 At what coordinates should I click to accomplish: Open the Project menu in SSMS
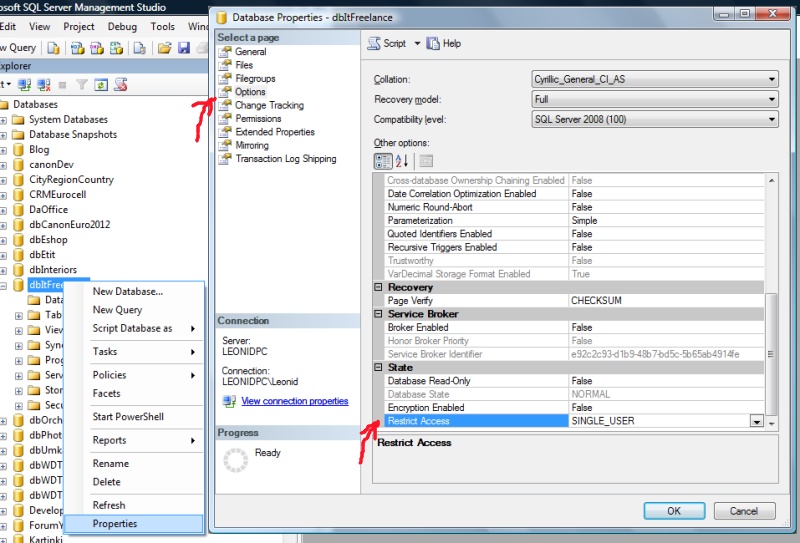coord(79,27)
